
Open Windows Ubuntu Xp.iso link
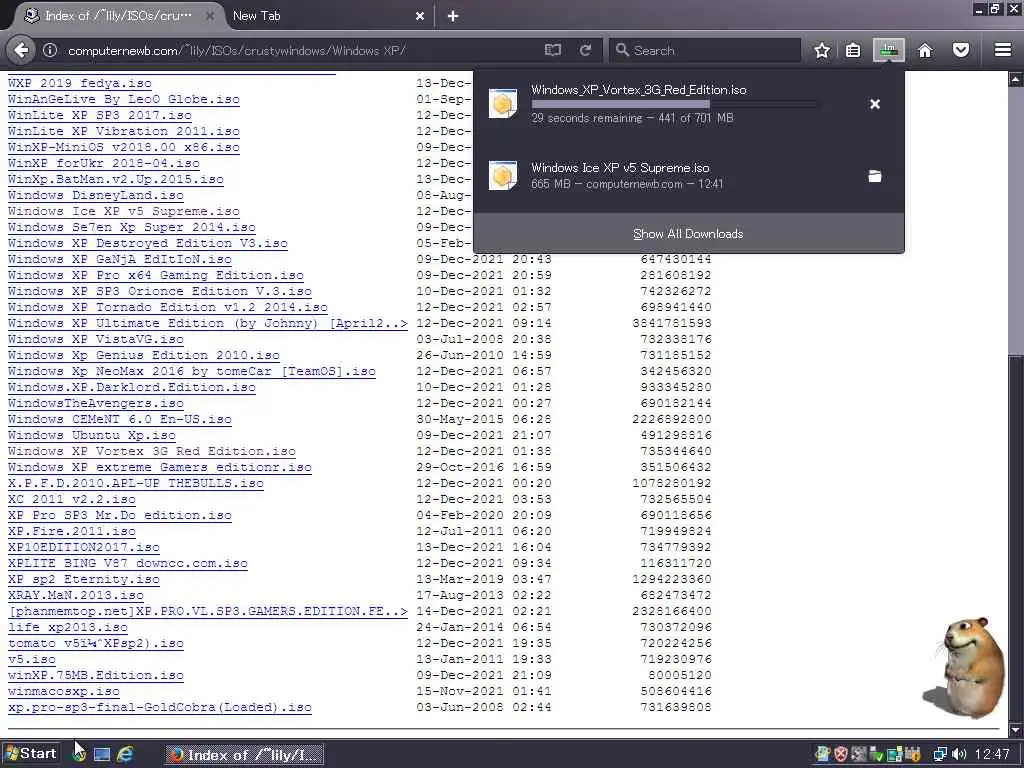[91, 435]
